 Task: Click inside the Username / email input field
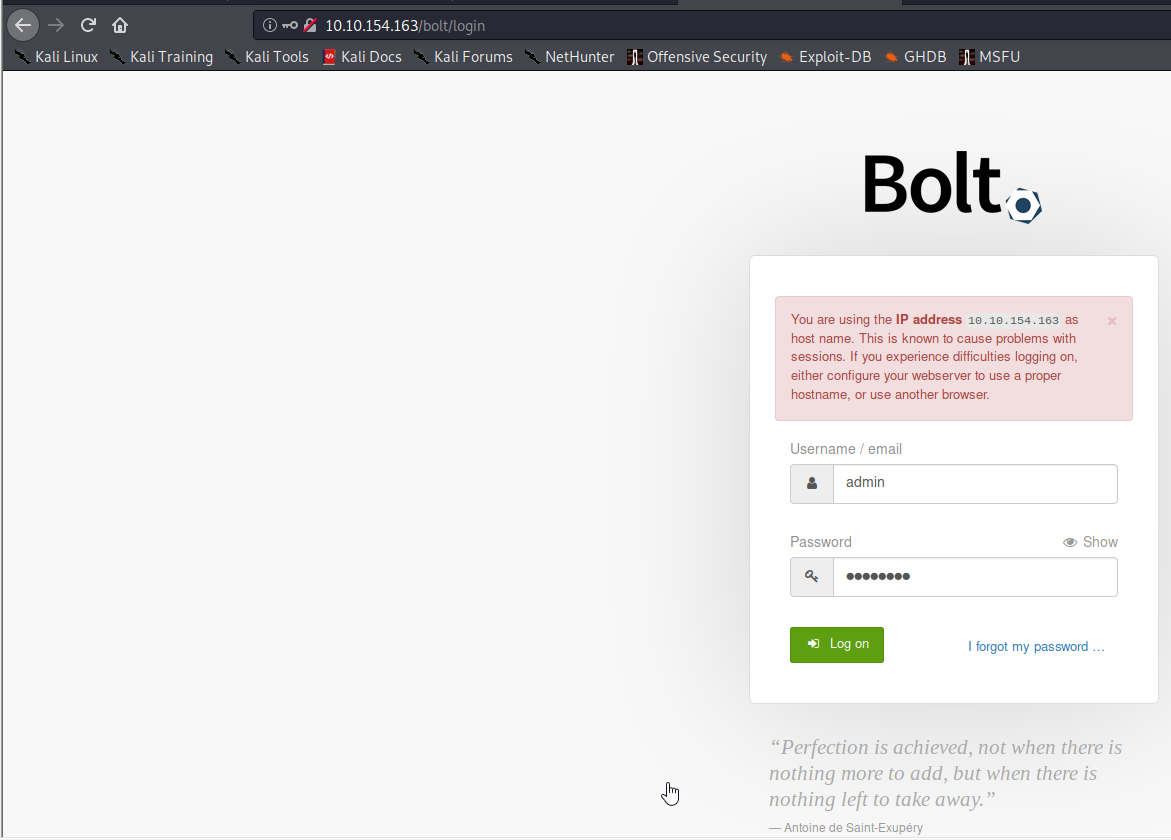(x=975, y=483)
